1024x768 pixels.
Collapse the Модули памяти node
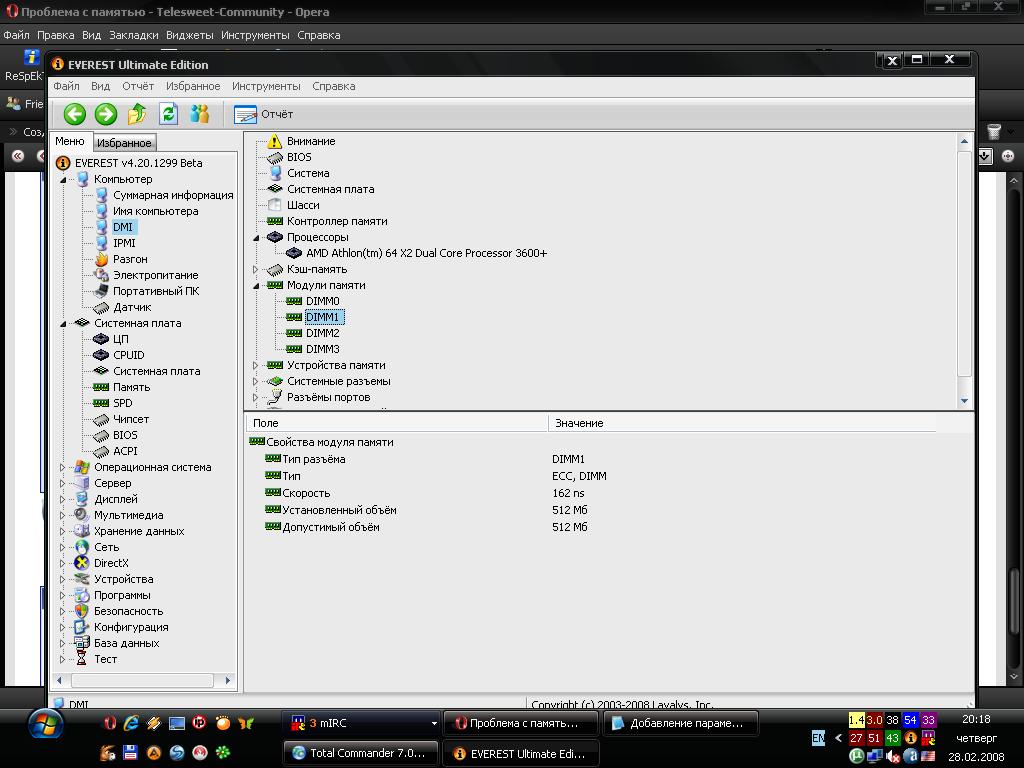pos(256,285)
